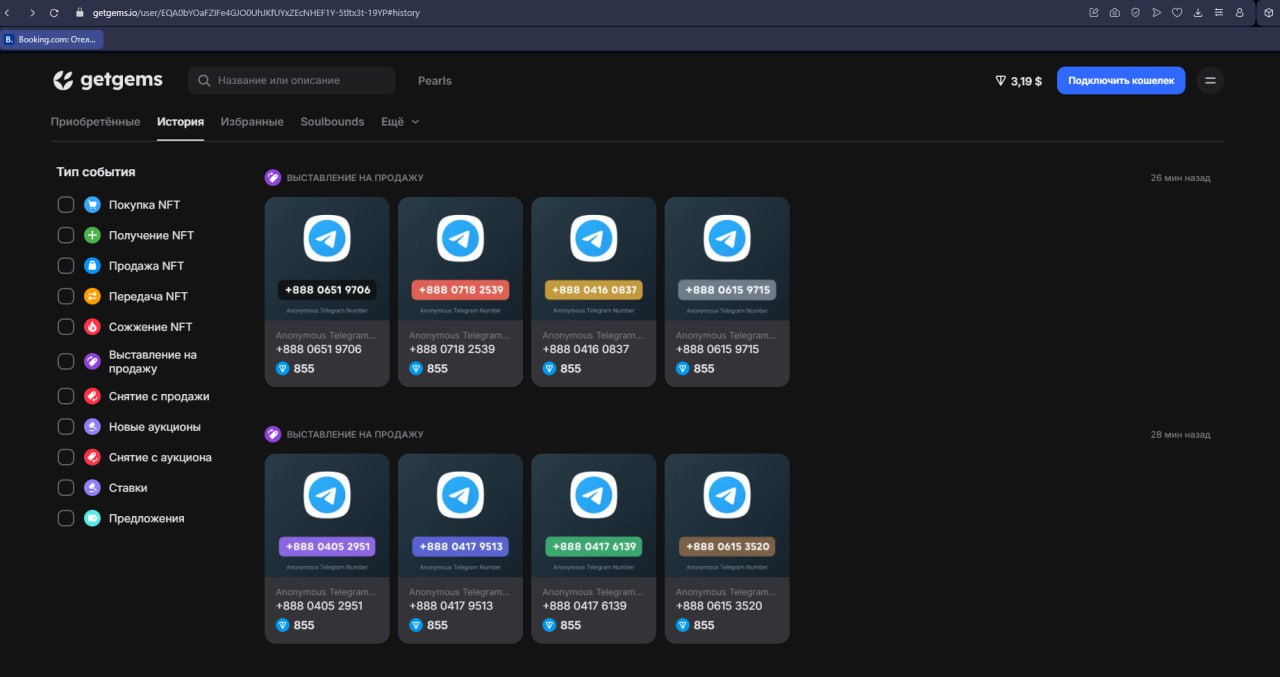Click the sliders settings icon in browser toolbar

(1219, 12)
